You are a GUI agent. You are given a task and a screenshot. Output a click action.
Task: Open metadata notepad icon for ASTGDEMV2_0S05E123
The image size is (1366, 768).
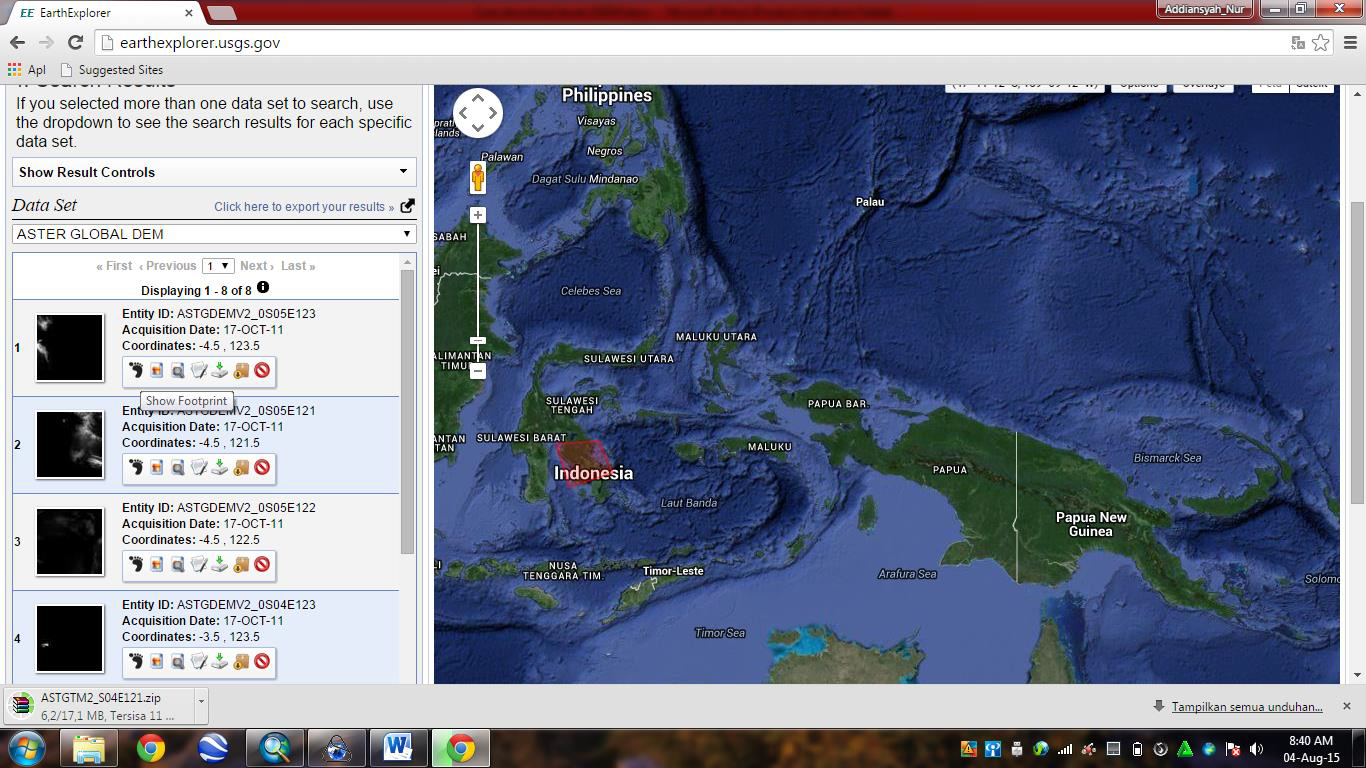point(199,371)
